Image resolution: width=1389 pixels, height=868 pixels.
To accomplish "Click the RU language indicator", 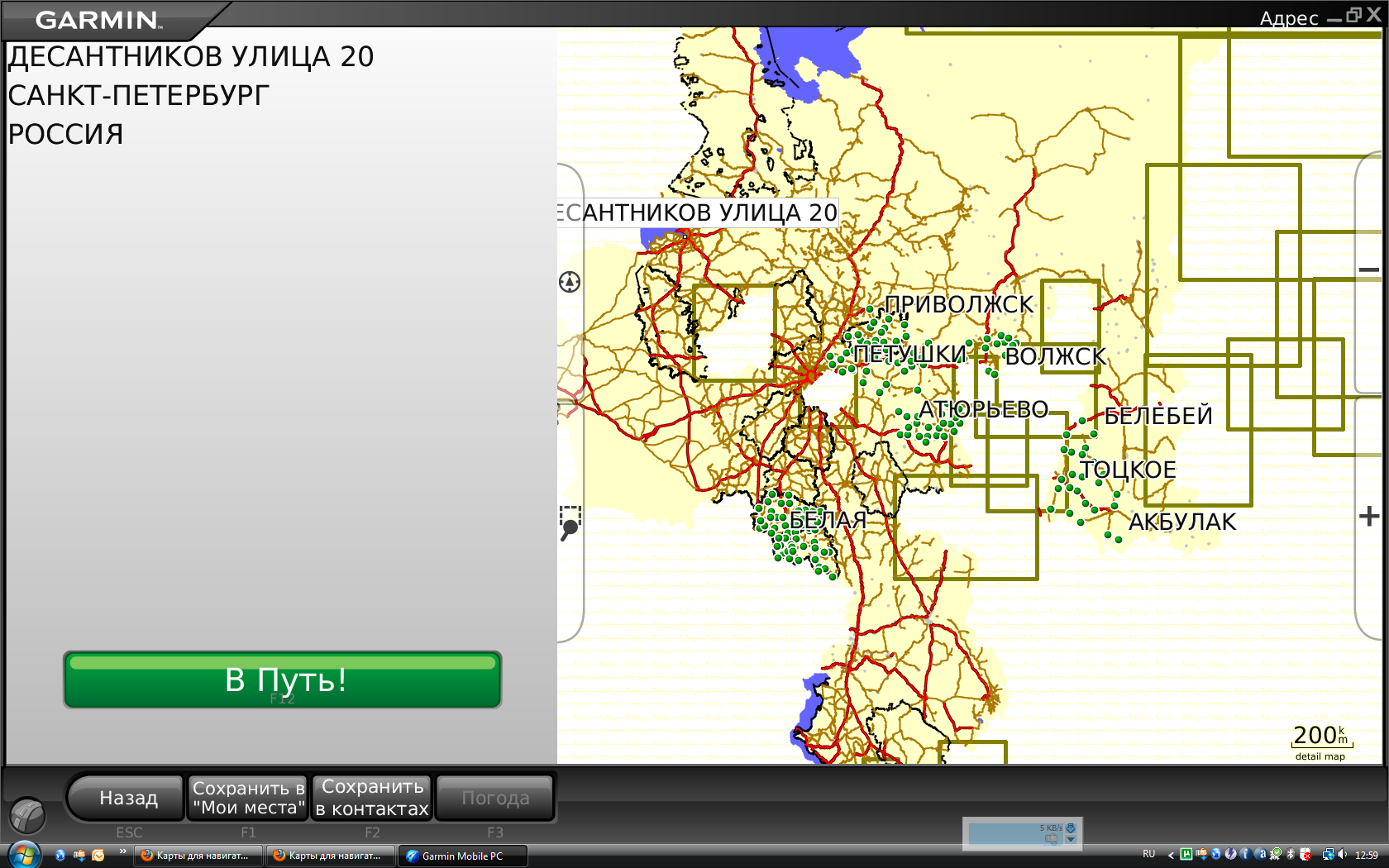I will [1149, 854].
